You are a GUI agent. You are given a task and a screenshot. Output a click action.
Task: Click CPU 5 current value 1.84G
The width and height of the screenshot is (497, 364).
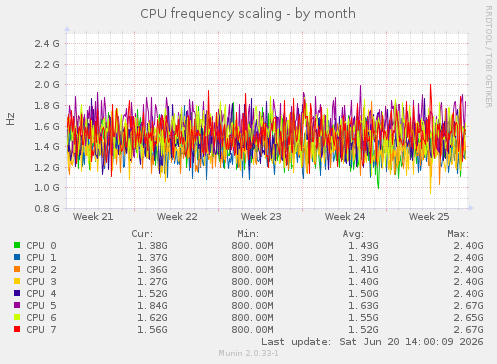(x=152, y=306)
